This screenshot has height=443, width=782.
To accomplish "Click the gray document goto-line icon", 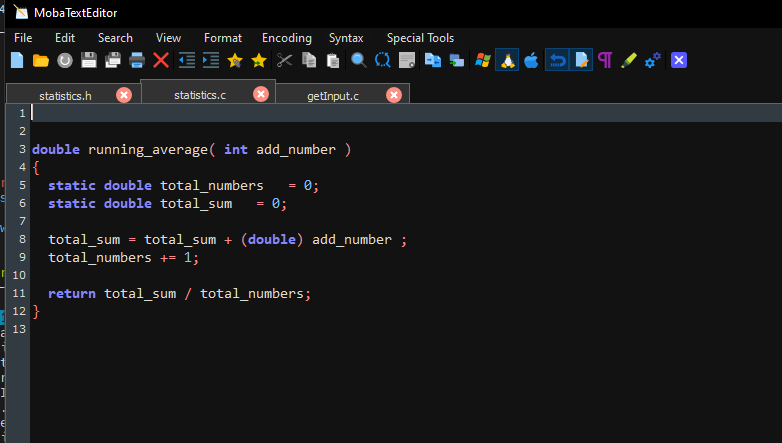I will [407, 60].
